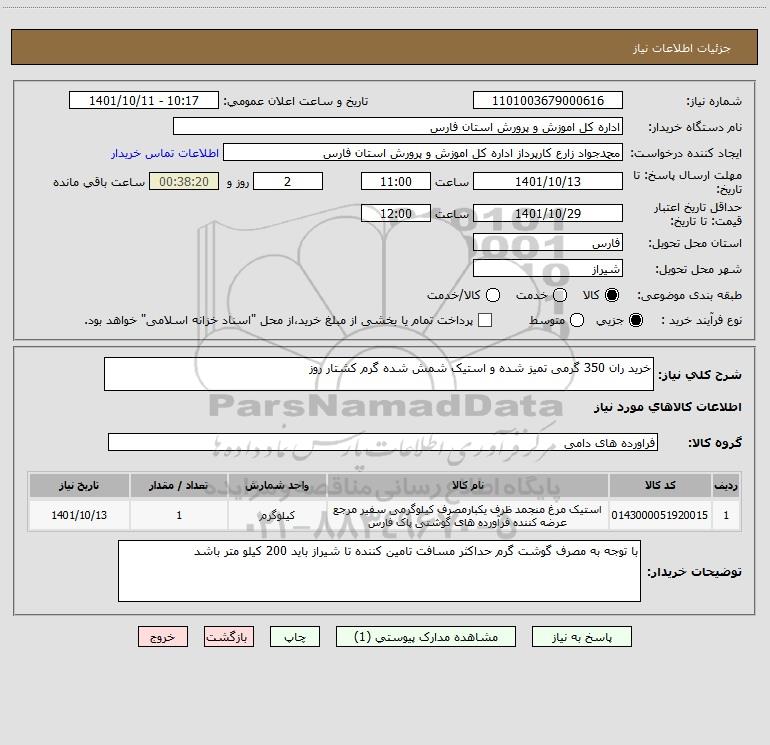The image size is (770, 745).
Task: Select the جزیی purchase type radio
Action: (636, 320)
